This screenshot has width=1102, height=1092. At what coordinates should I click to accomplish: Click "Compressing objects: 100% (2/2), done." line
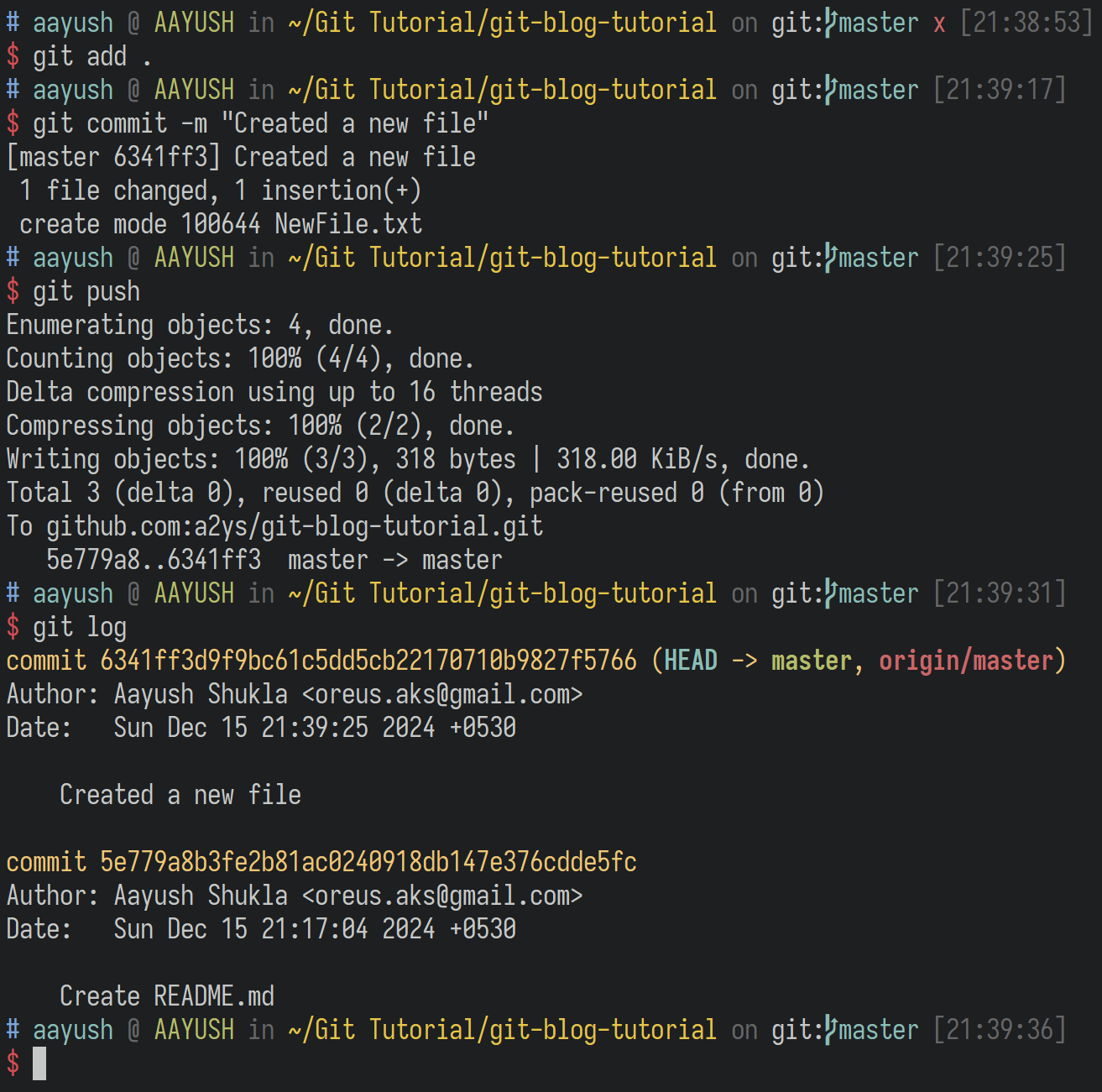click(260, 426)
